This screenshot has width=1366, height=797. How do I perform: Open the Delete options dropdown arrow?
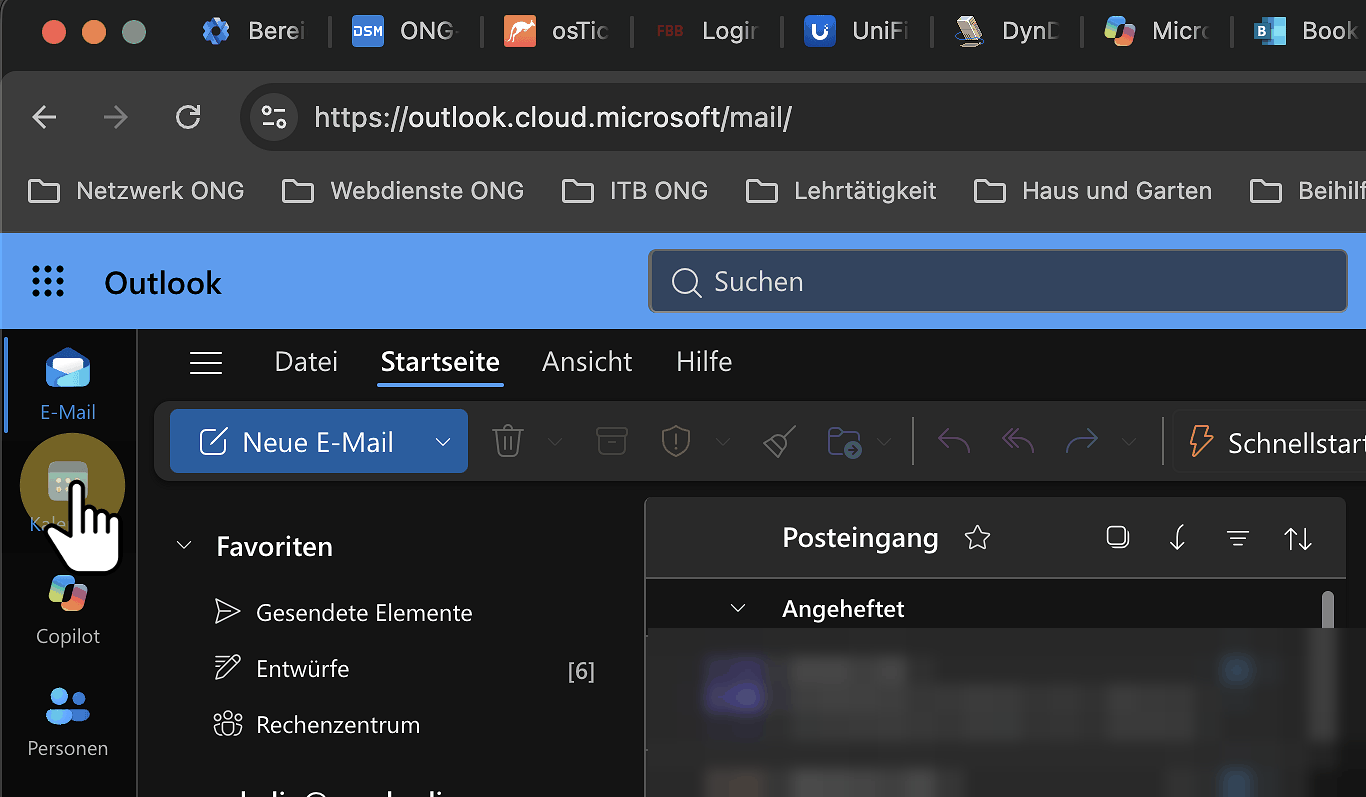(555, 442)
